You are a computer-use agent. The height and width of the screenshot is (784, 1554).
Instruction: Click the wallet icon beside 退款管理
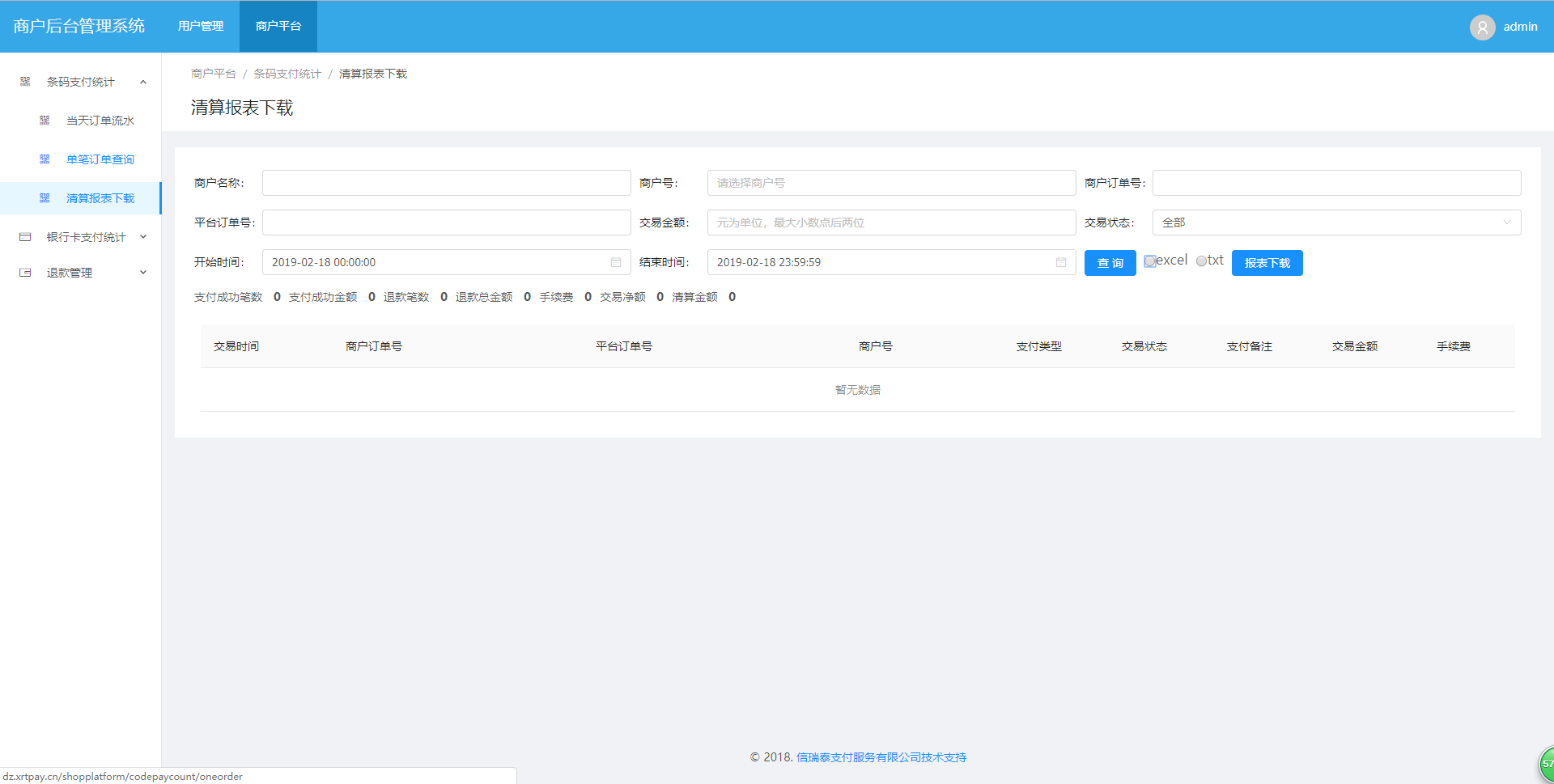tap(25, 273)
